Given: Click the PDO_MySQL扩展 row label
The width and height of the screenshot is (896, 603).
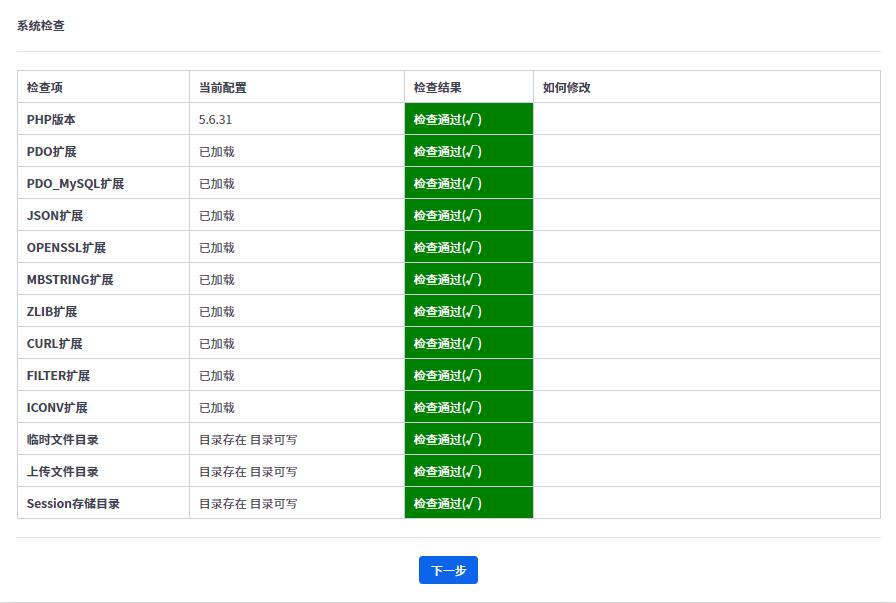Looking at the screenshot, I should 75,184.
